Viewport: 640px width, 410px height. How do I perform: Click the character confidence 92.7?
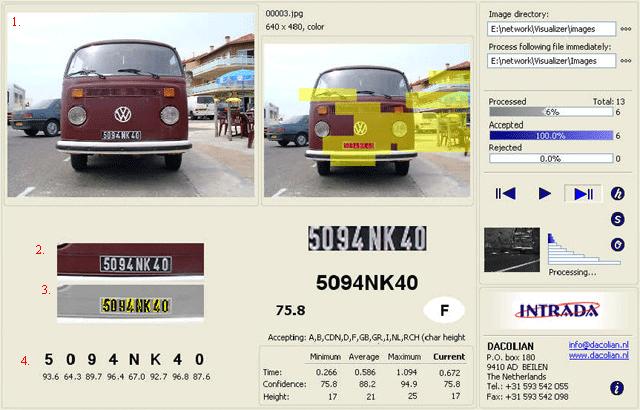[x=158, y=377]
